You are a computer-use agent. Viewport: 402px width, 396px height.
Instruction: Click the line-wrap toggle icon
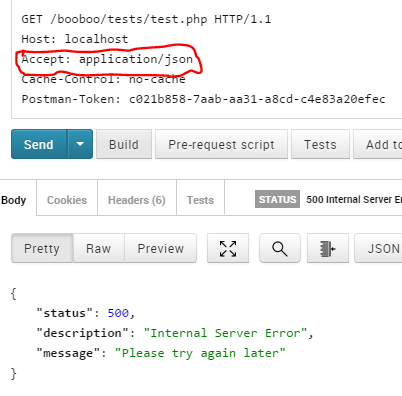click(328, 248)
